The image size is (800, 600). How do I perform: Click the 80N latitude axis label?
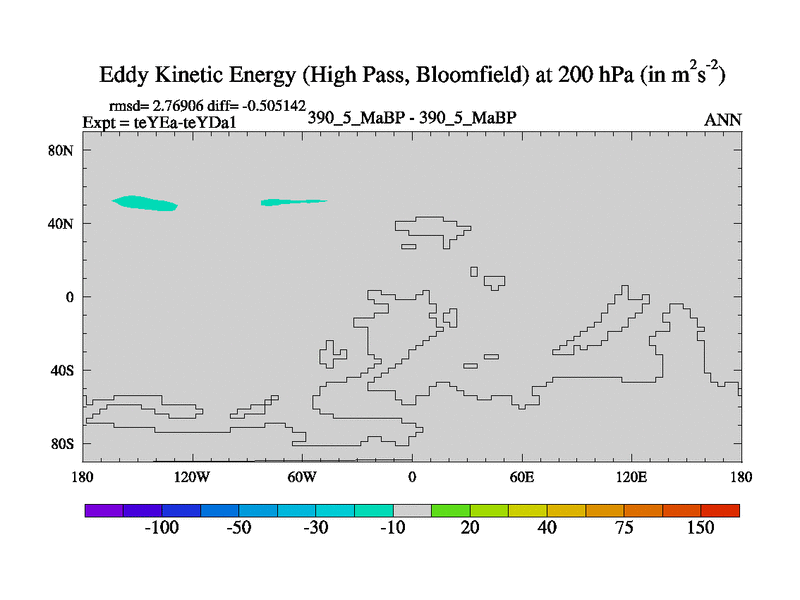(x=65, y=150)
